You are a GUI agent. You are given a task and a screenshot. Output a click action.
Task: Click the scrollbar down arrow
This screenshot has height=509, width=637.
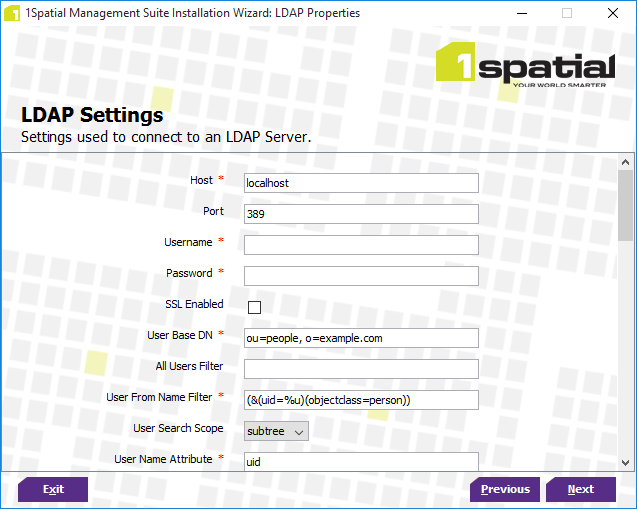[x=625, y=462]
